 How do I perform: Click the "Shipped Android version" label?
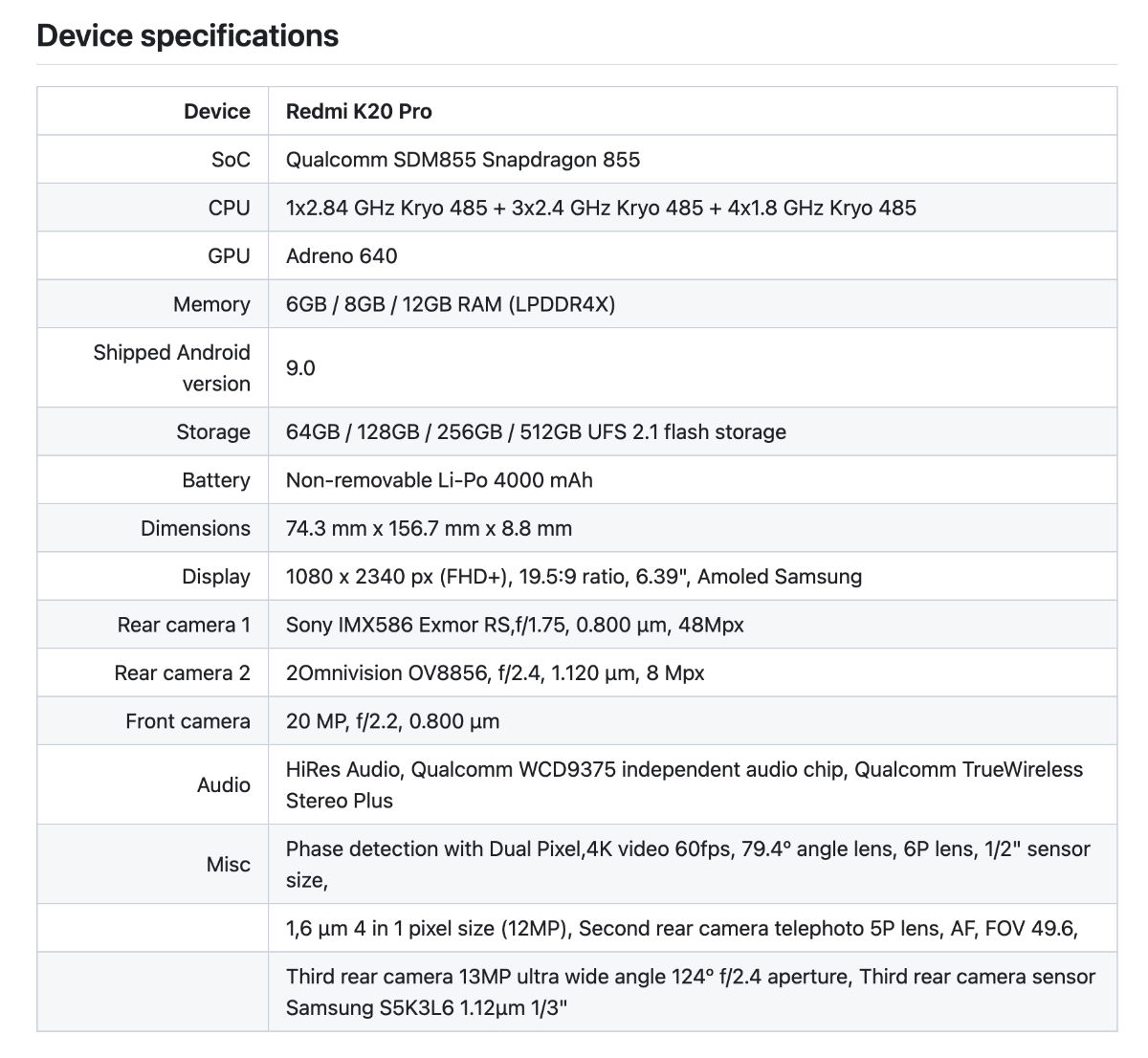point(172,367)
